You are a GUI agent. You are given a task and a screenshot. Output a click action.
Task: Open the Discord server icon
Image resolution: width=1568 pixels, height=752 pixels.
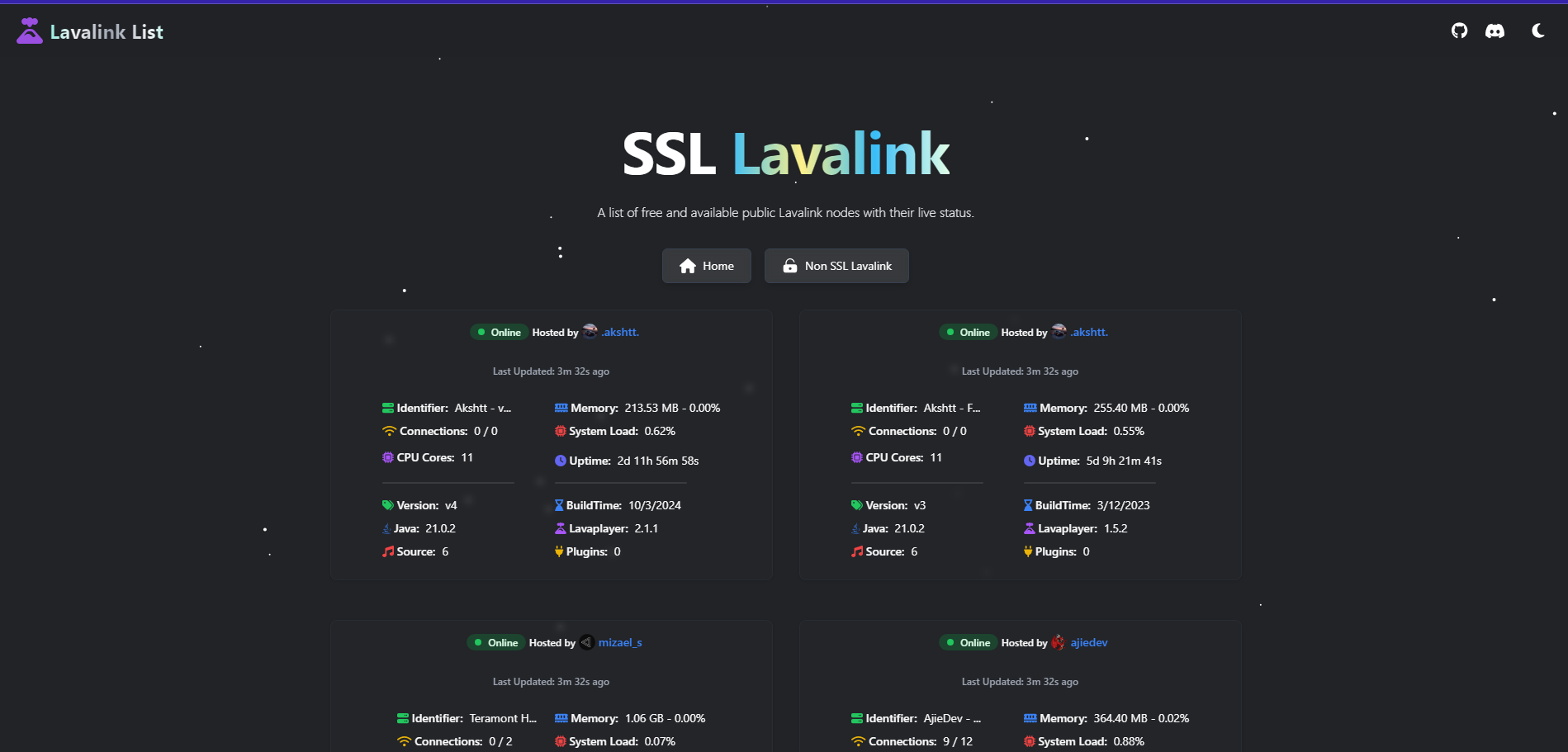pos(1495,31)
